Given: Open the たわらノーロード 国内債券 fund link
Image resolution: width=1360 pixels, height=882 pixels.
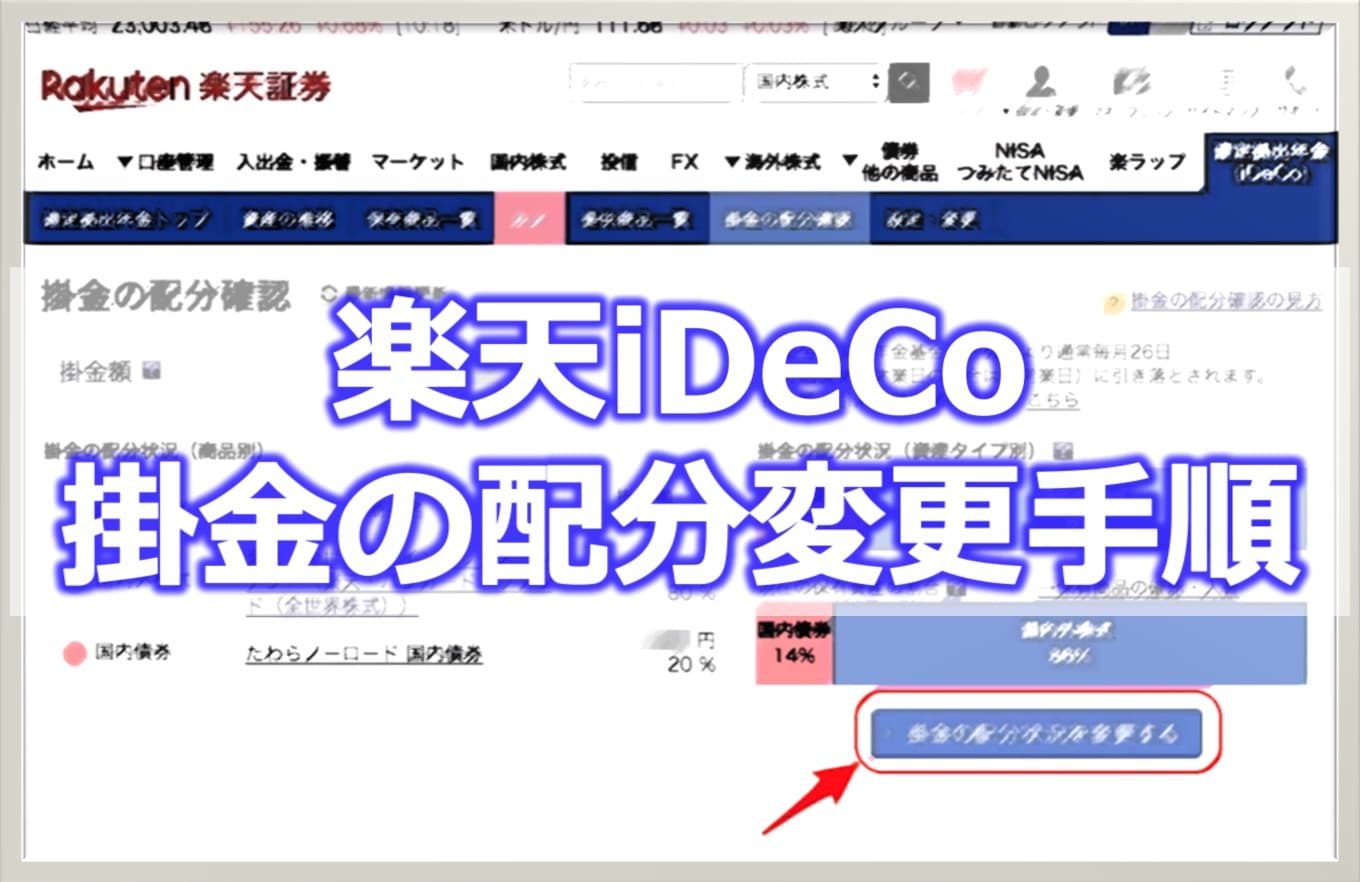Looking at the screenshot, I should 364,654.
